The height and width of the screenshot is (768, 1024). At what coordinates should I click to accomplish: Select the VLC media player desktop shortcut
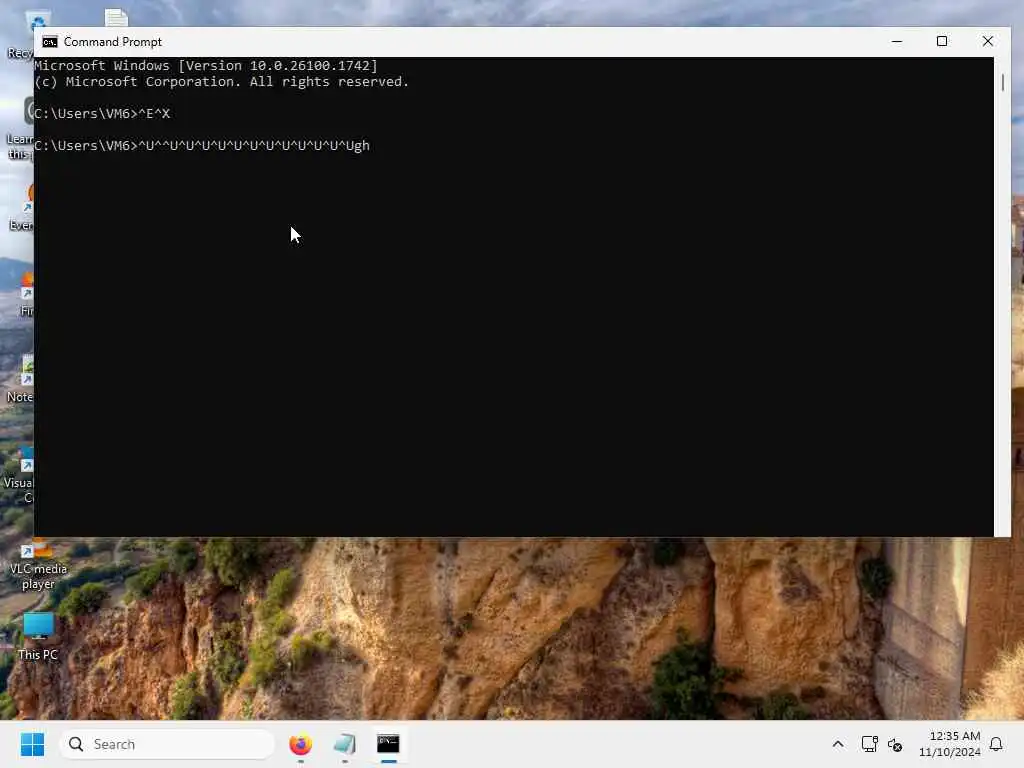pos(38,565)
